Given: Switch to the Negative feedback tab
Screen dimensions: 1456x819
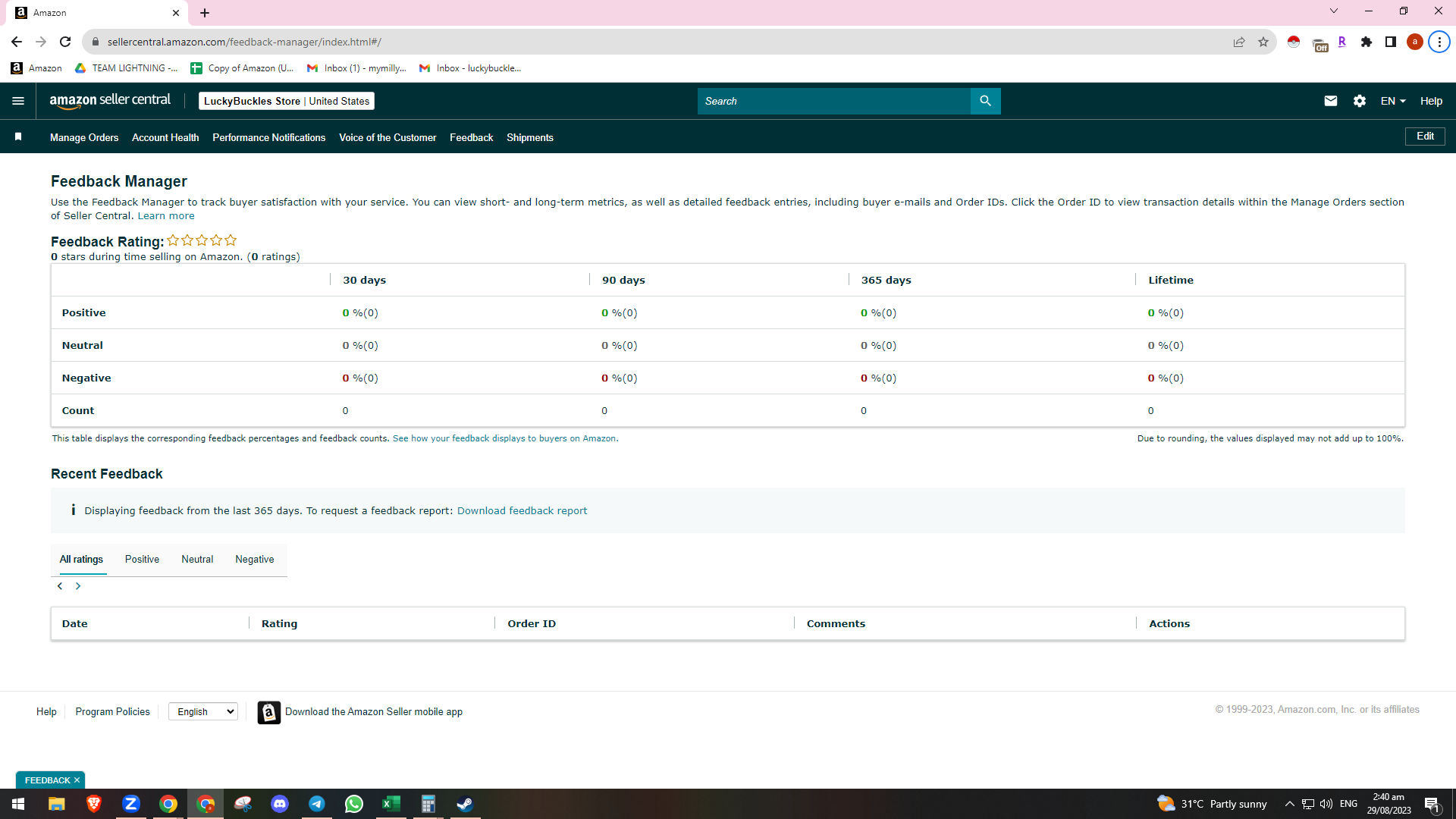Looking at the screenshot, I should [x=255, y=560].
